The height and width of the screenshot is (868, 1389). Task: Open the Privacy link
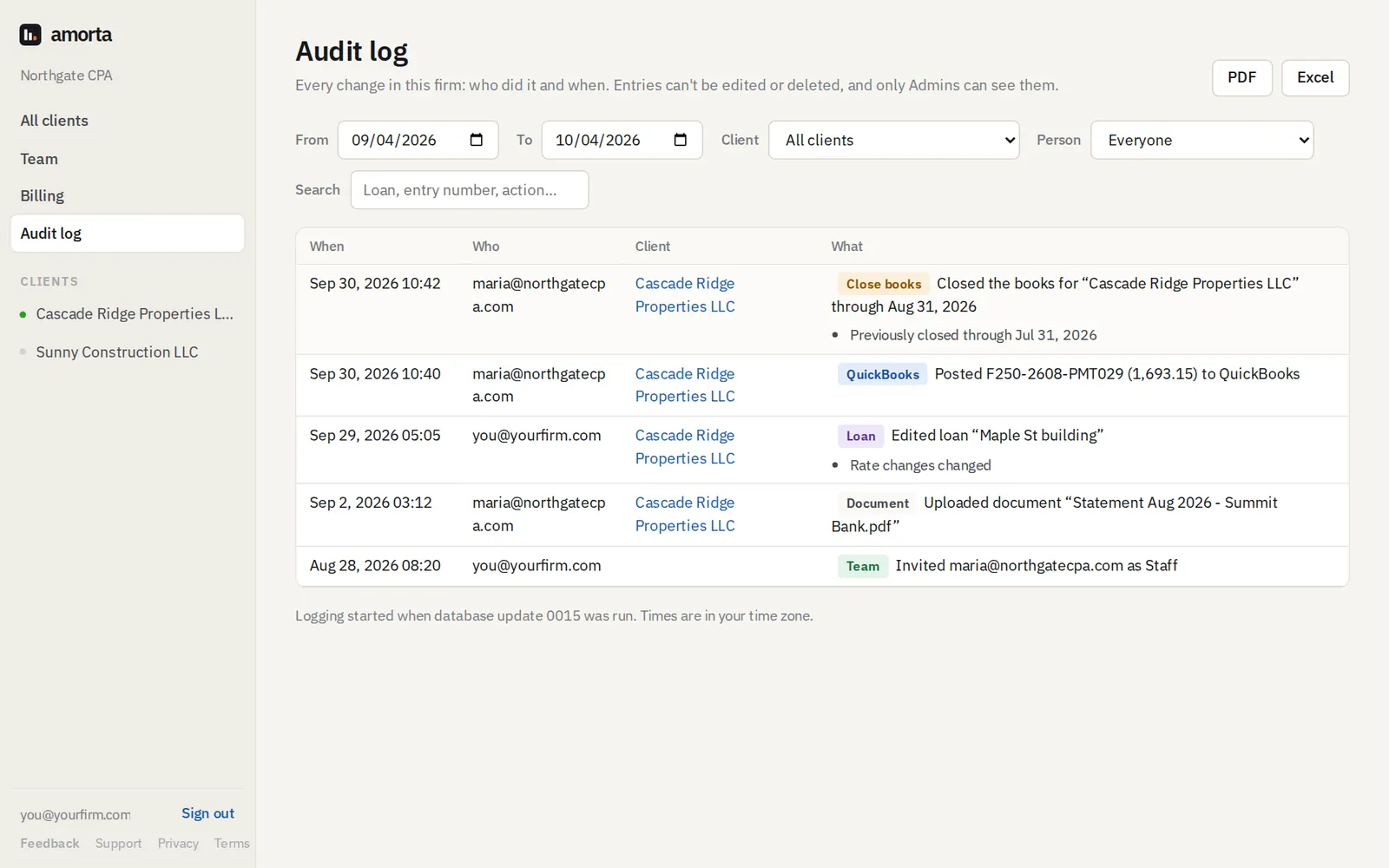tap(178, 844)
